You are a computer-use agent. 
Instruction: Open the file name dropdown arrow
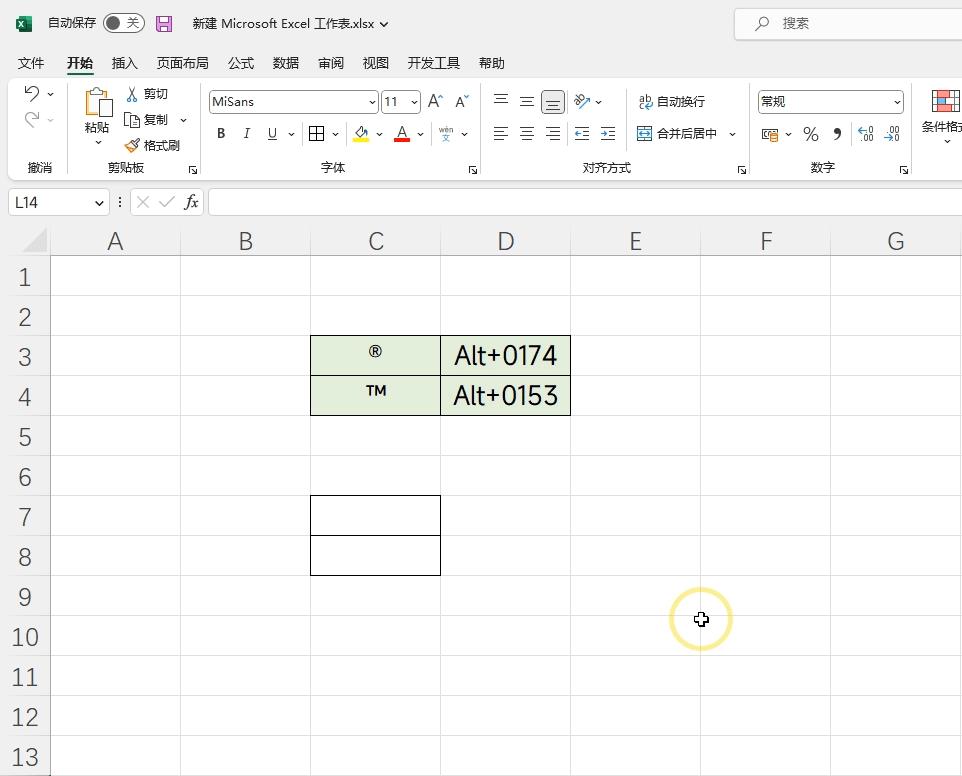click(x=384, y=25)
